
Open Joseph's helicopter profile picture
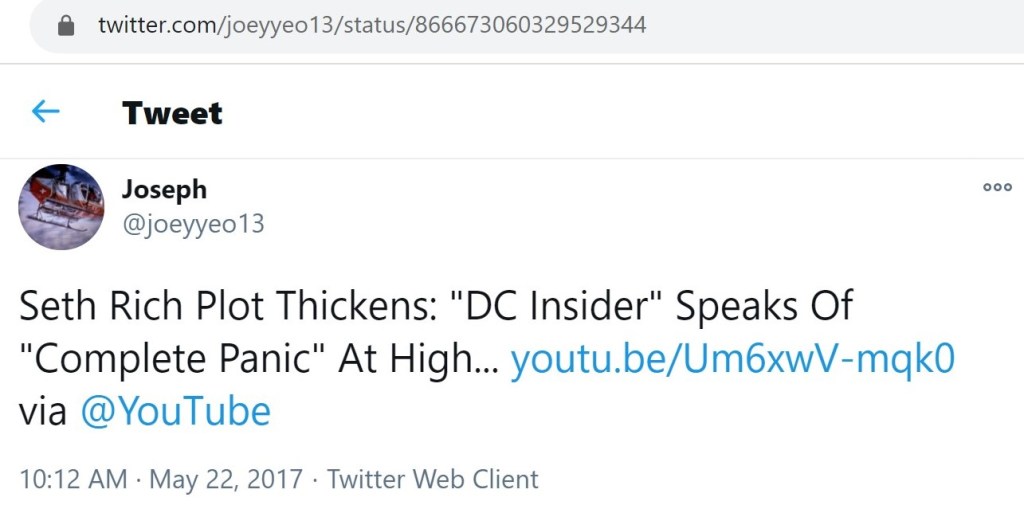61,207
